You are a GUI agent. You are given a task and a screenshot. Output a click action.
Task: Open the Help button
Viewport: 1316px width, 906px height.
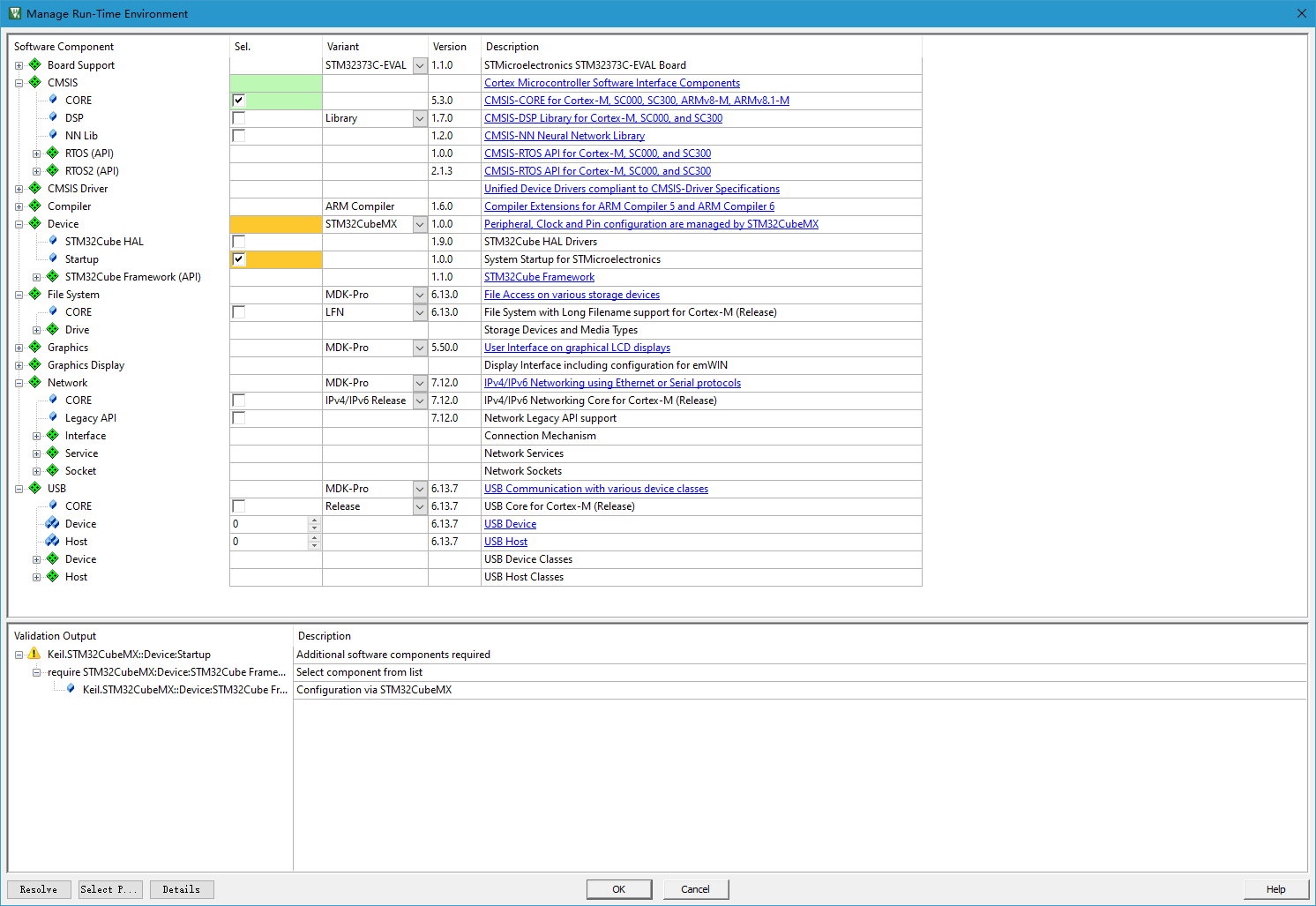click(1275, 889)
